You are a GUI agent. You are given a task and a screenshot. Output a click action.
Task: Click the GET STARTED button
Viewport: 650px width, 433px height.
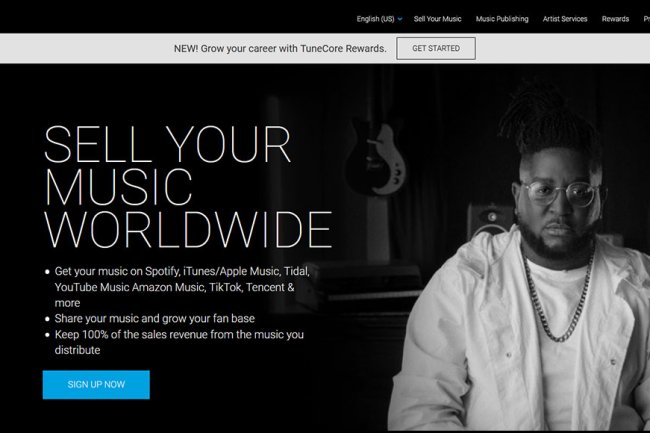436,48
